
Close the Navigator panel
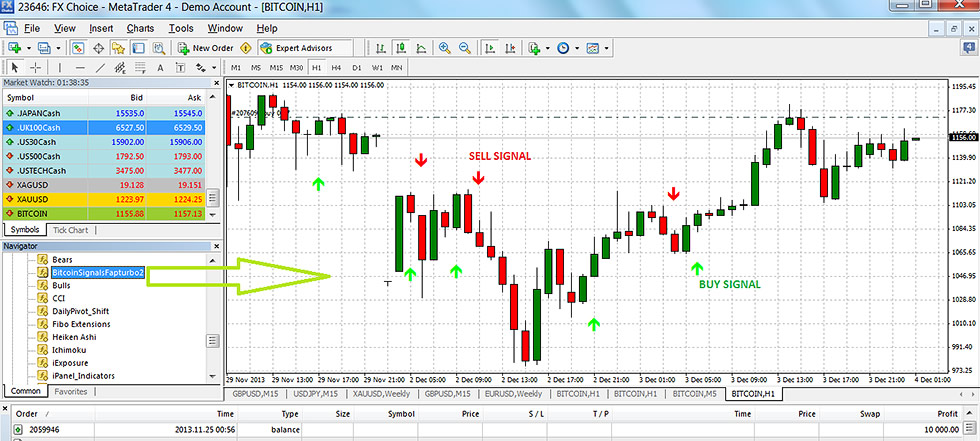tap(217, 247)
